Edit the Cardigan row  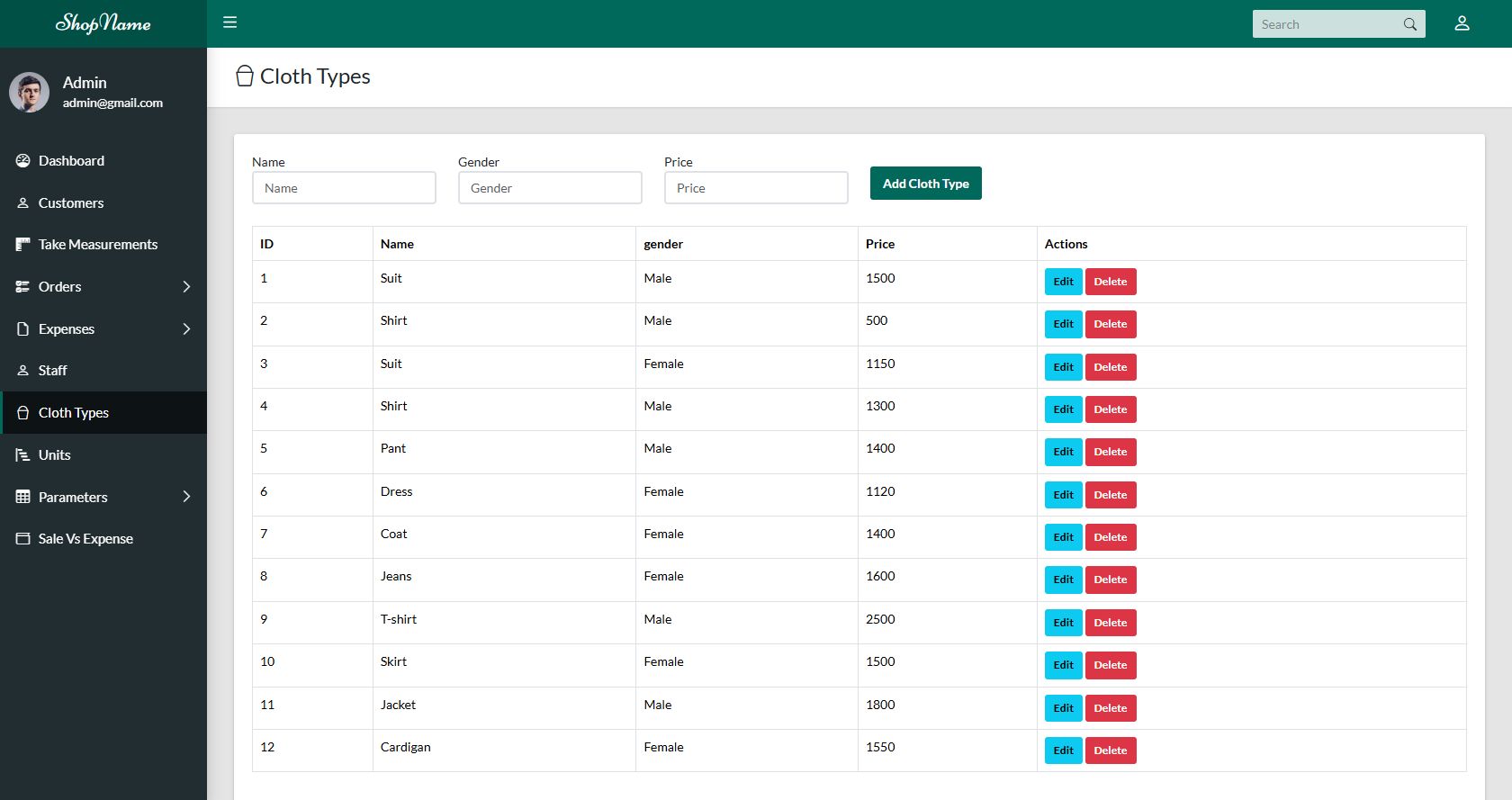1063,751
